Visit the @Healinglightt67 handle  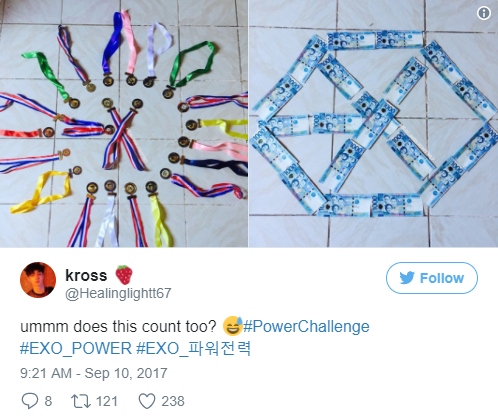coord(118,293)
